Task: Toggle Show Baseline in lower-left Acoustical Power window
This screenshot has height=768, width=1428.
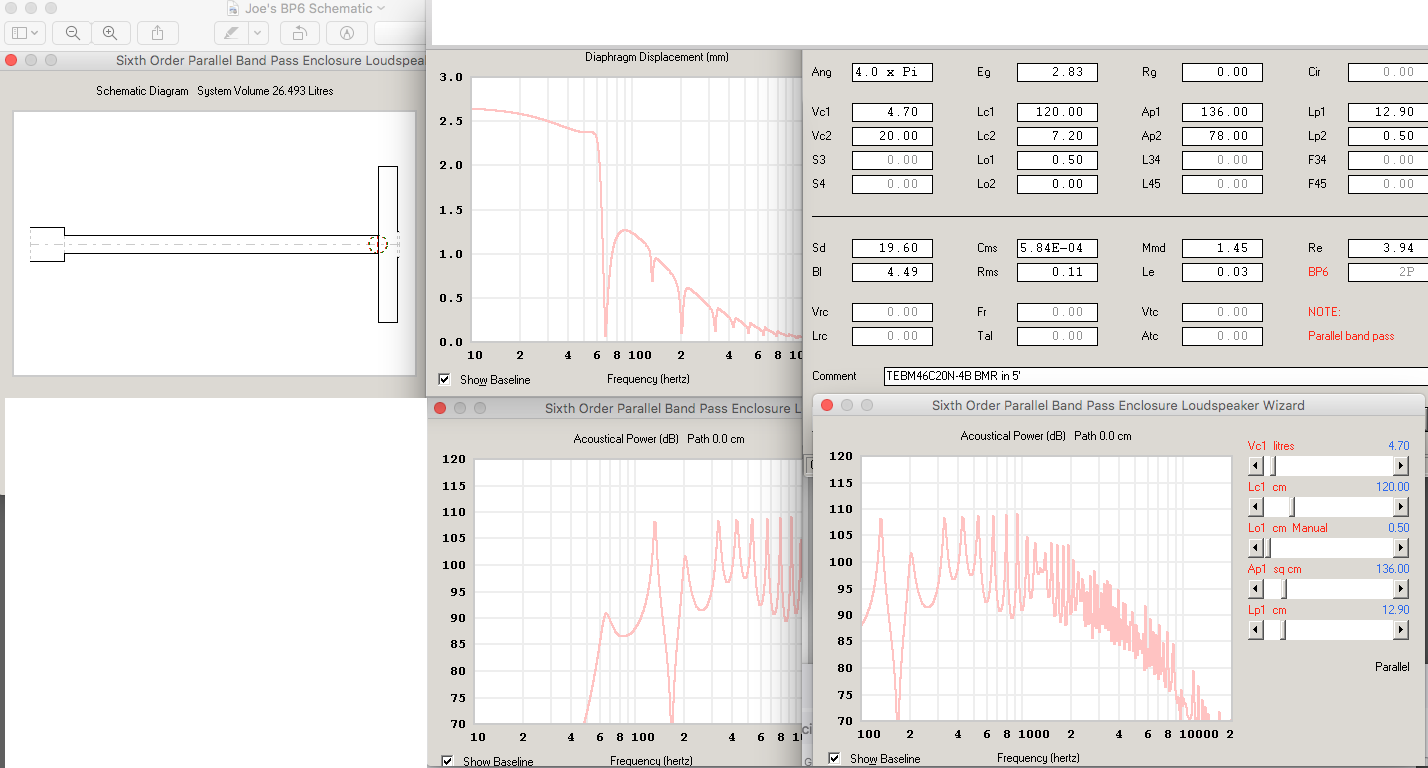Action: point(447,761)
